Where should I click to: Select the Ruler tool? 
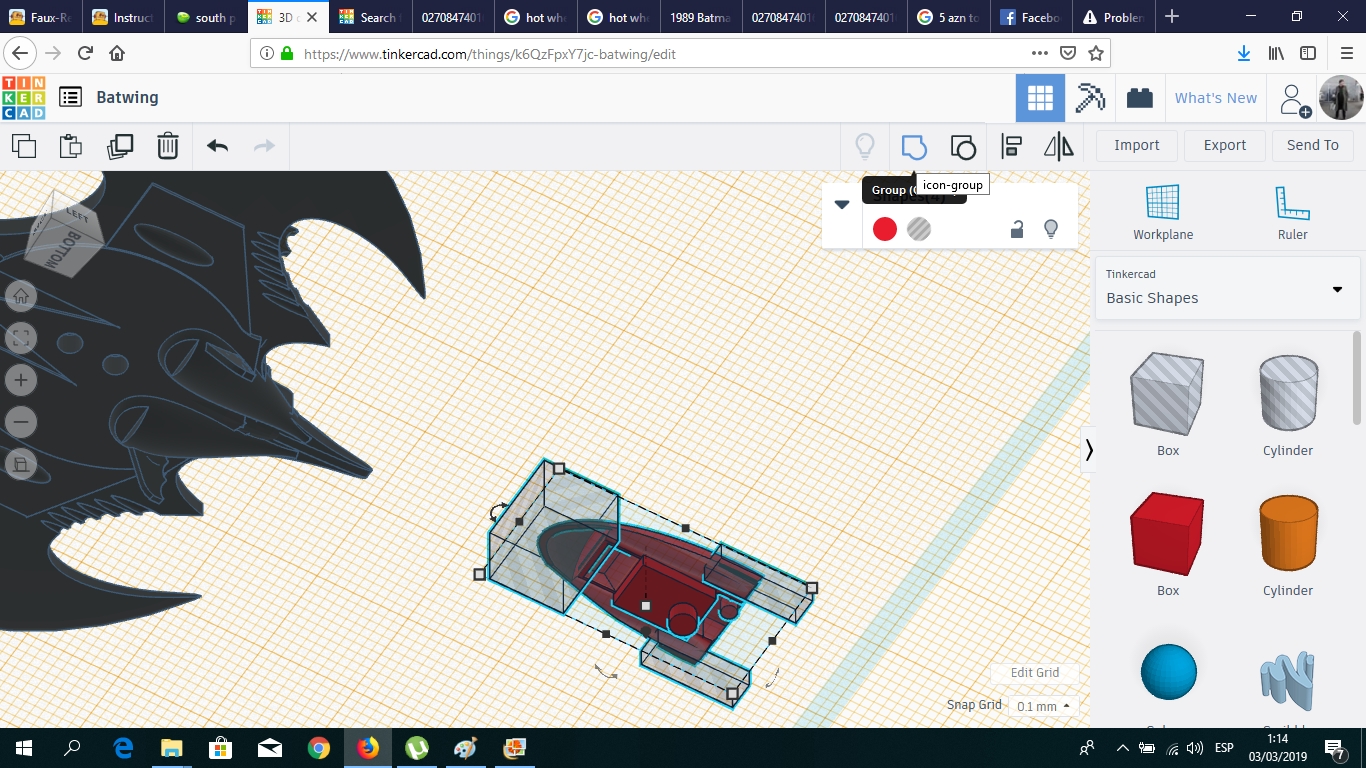coord(1292,213)
